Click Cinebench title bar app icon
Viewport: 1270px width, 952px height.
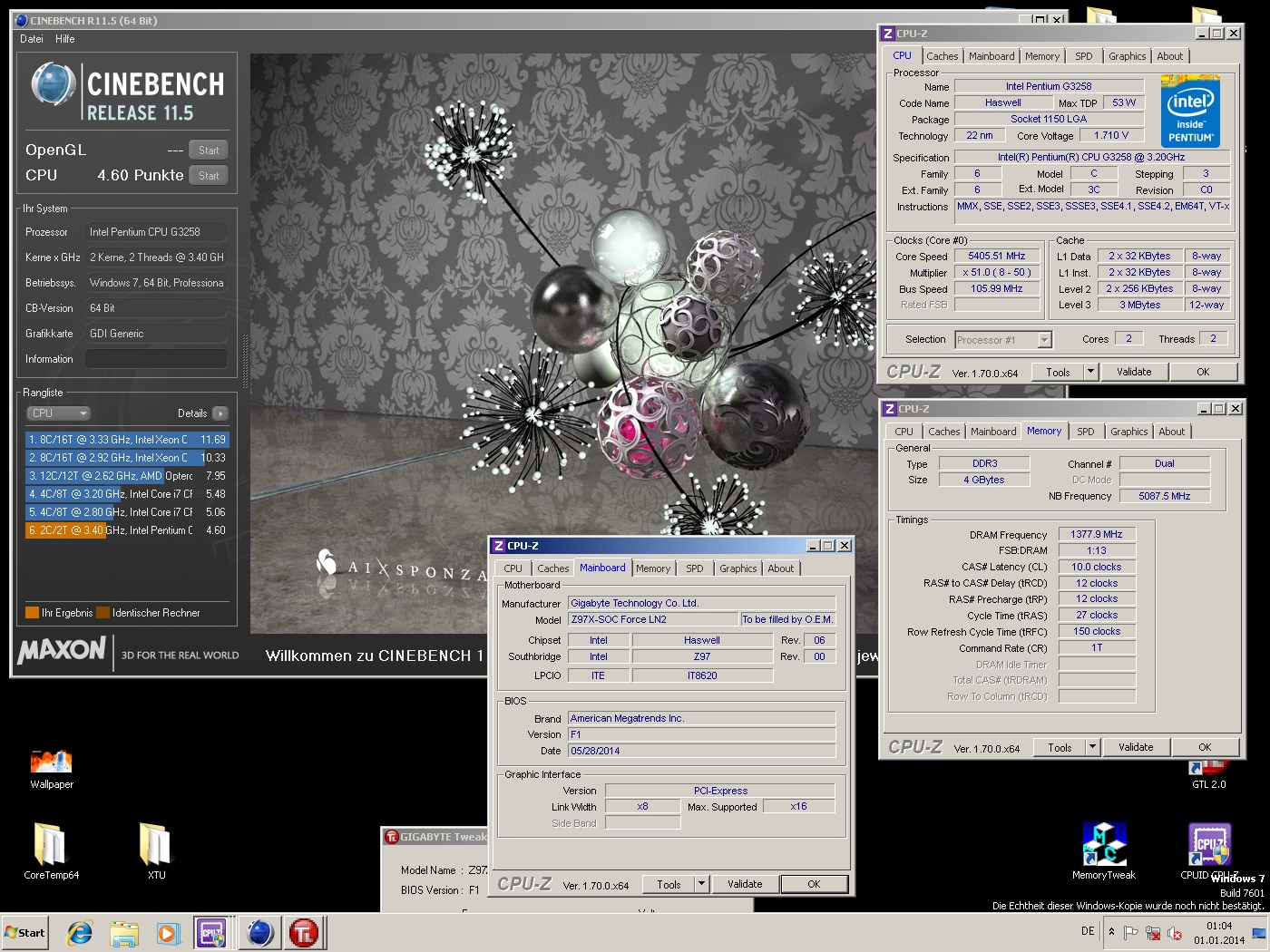pos(22,20)
